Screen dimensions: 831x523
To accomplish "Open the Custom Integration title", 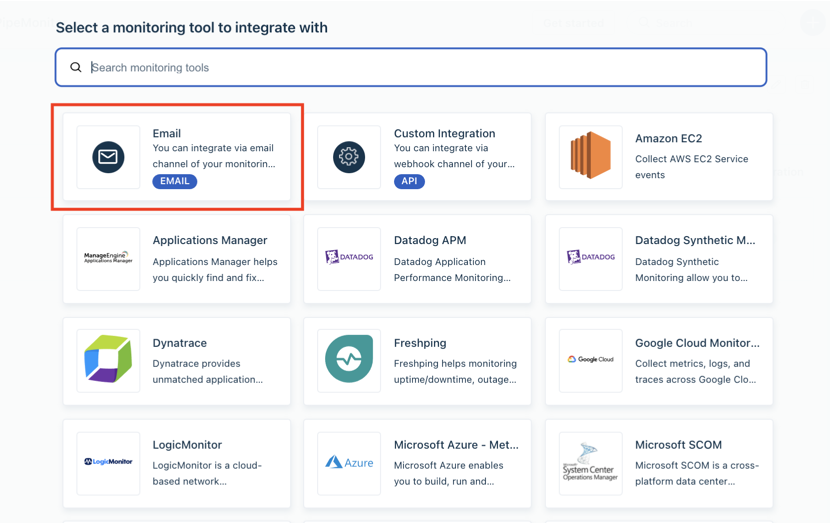I will coord(445,134).
